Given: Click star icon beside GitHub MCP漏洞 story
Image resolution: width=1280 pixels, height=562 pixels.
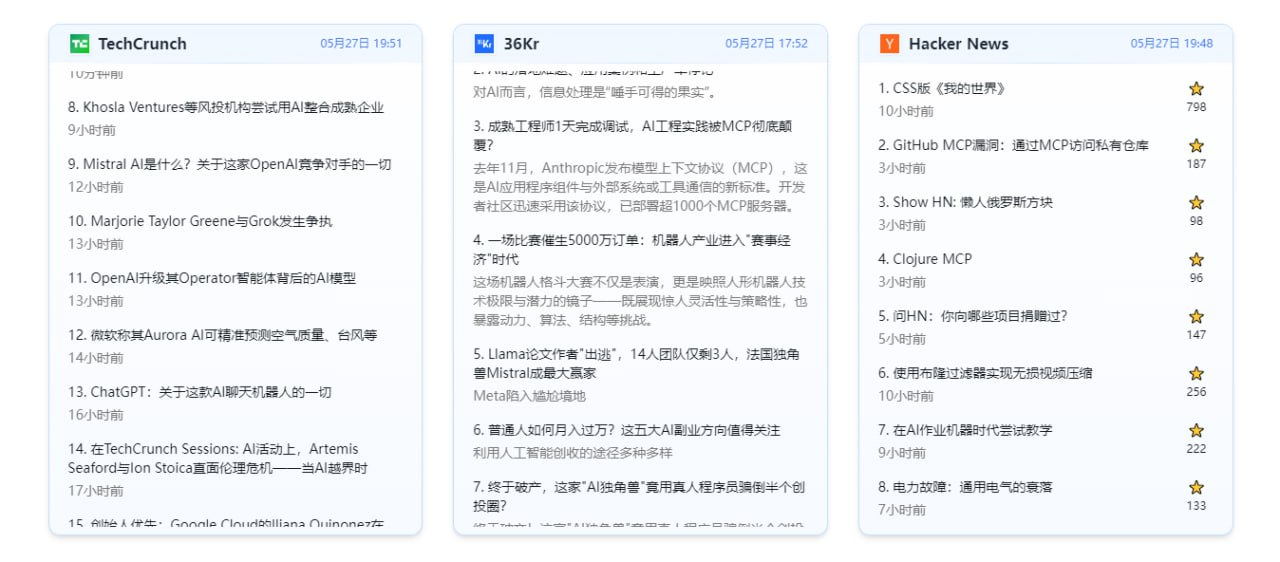Looking at the screenshot, I should pos(1196,146).
